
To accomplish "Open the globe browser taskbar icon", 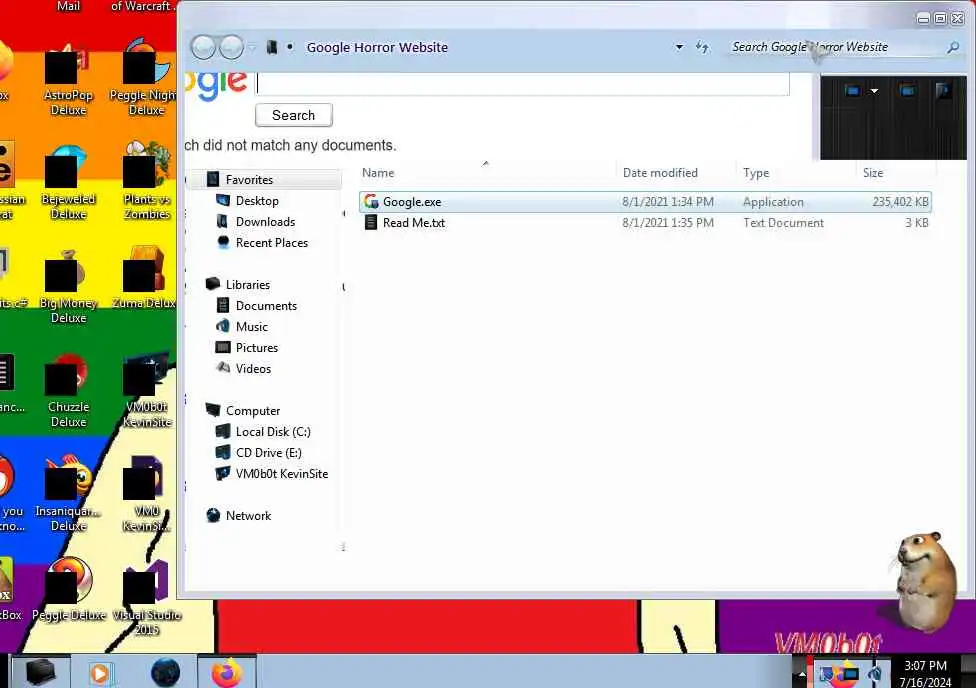I will (x=165, y=673).
